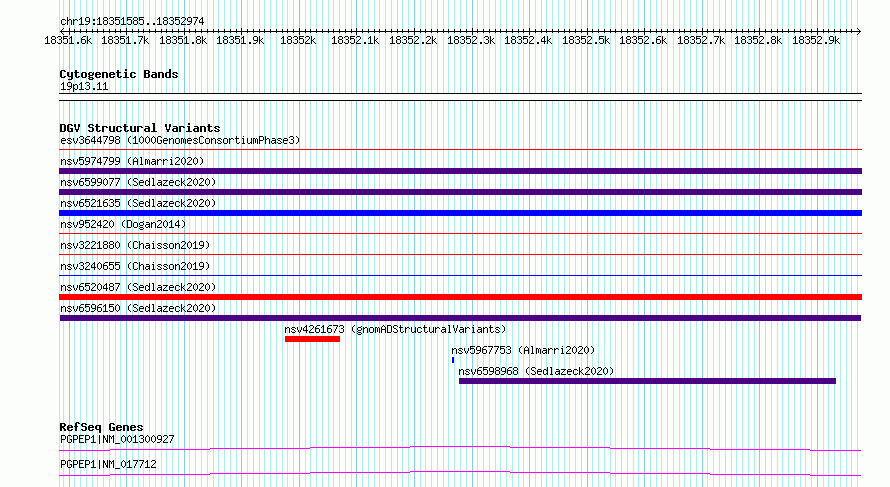Click the thick red bar for nsv6520487

click(x=460, y=297)
